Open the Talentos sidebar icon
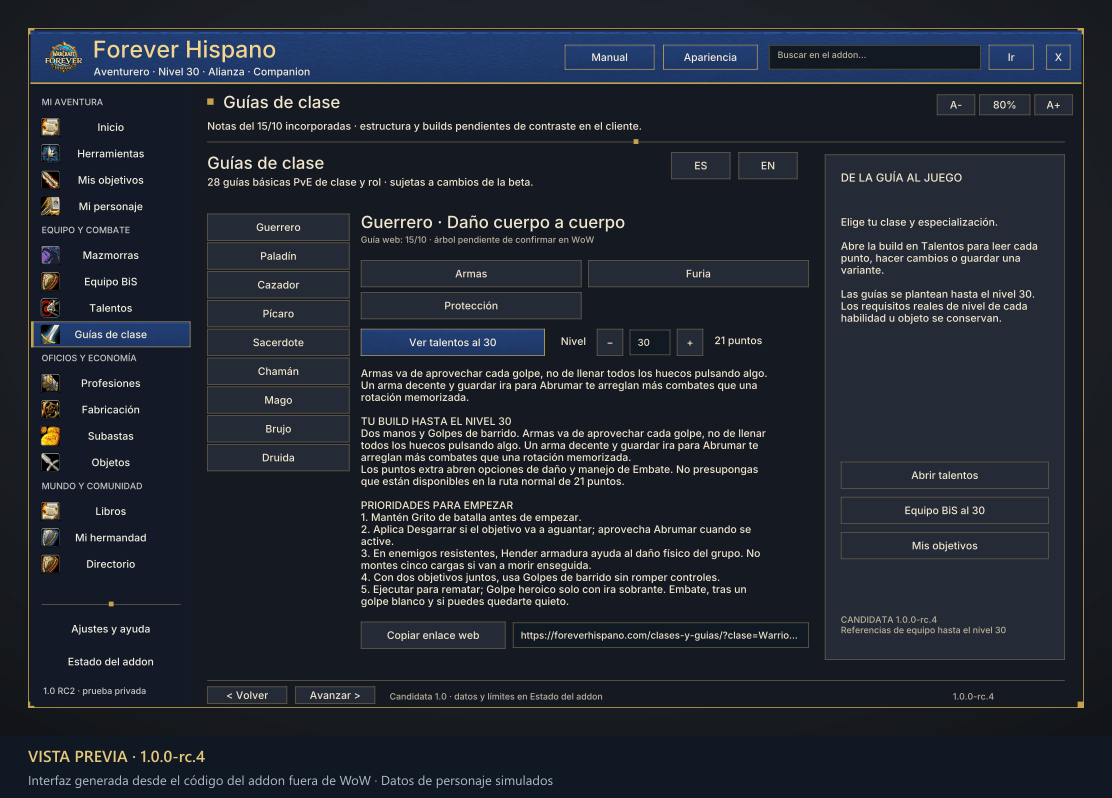This screenshot has width=1112, height=798. (x=50, y=308)
